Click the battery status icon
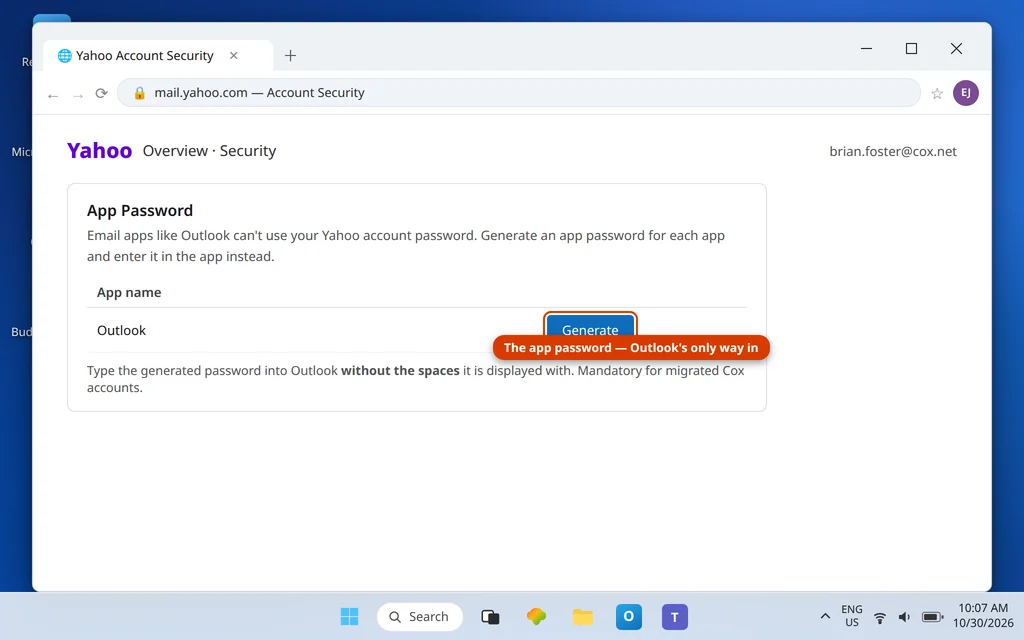Image resolution: width=1024 pixels, height=640 pixels. (x=932, y=617)
